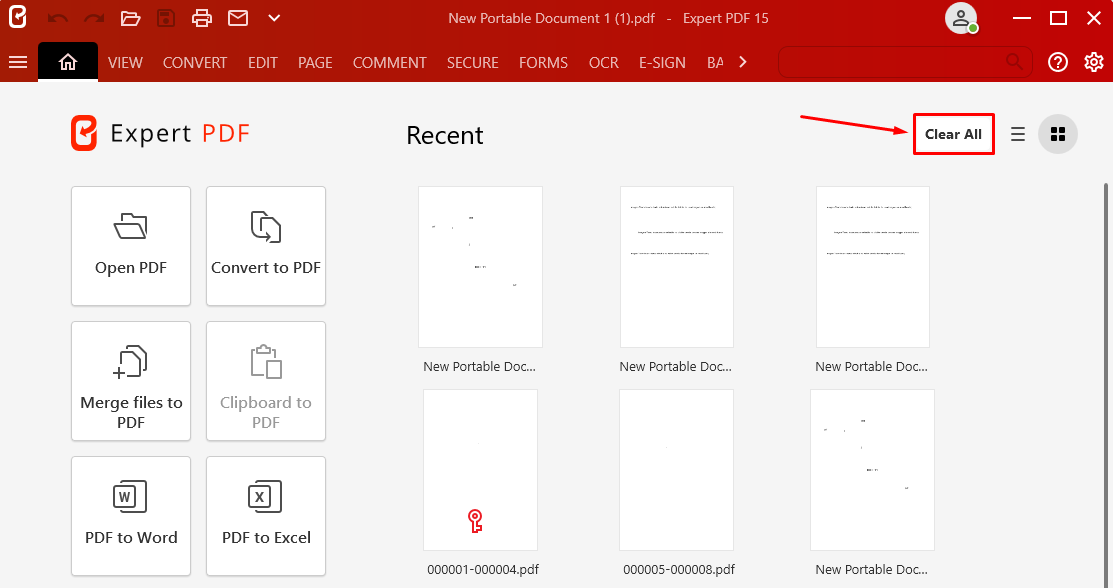Open the user account profile icon
Image resolution: width=1113 pixels, height=588 pixels.
961,18
